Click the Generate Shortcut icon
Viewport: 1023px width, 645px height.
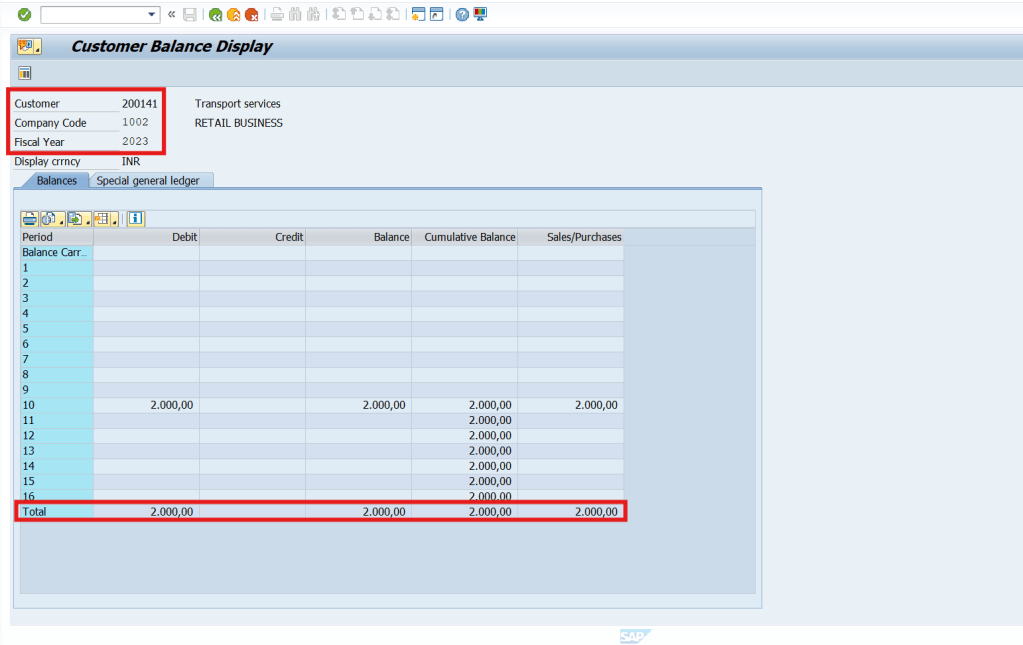click(436, 14)
